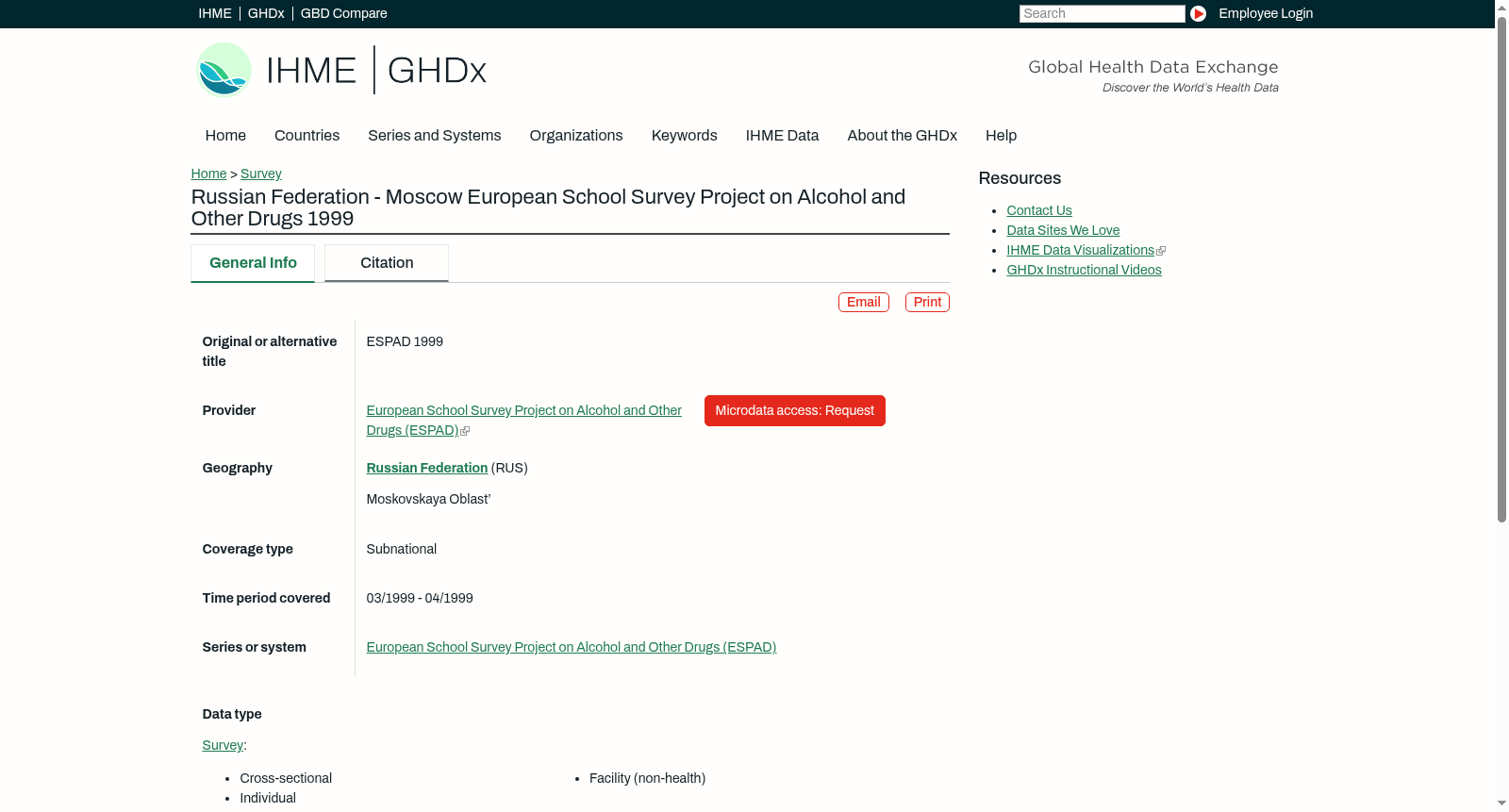Open GHDx Instructional Videos link
The image size is (1509, 812).
point(1084,270)
